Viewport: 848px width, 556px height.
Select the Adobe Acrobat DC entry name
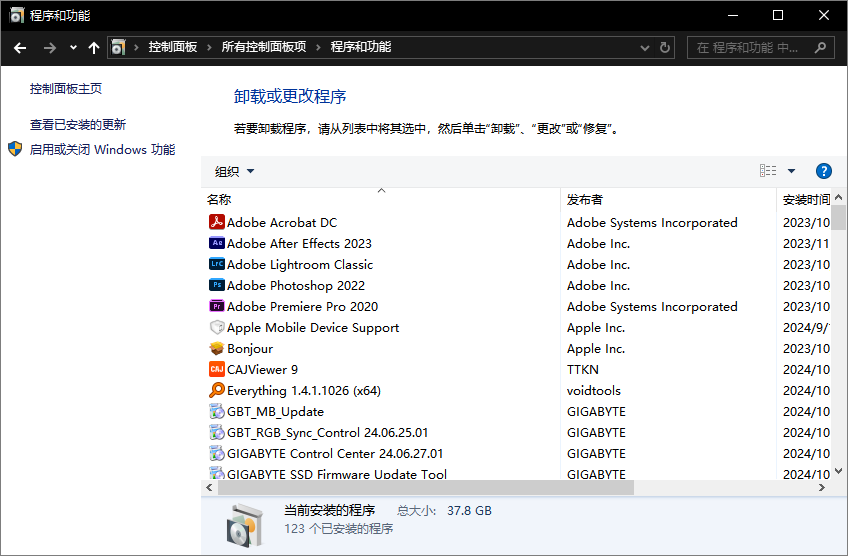click(282, 222)
